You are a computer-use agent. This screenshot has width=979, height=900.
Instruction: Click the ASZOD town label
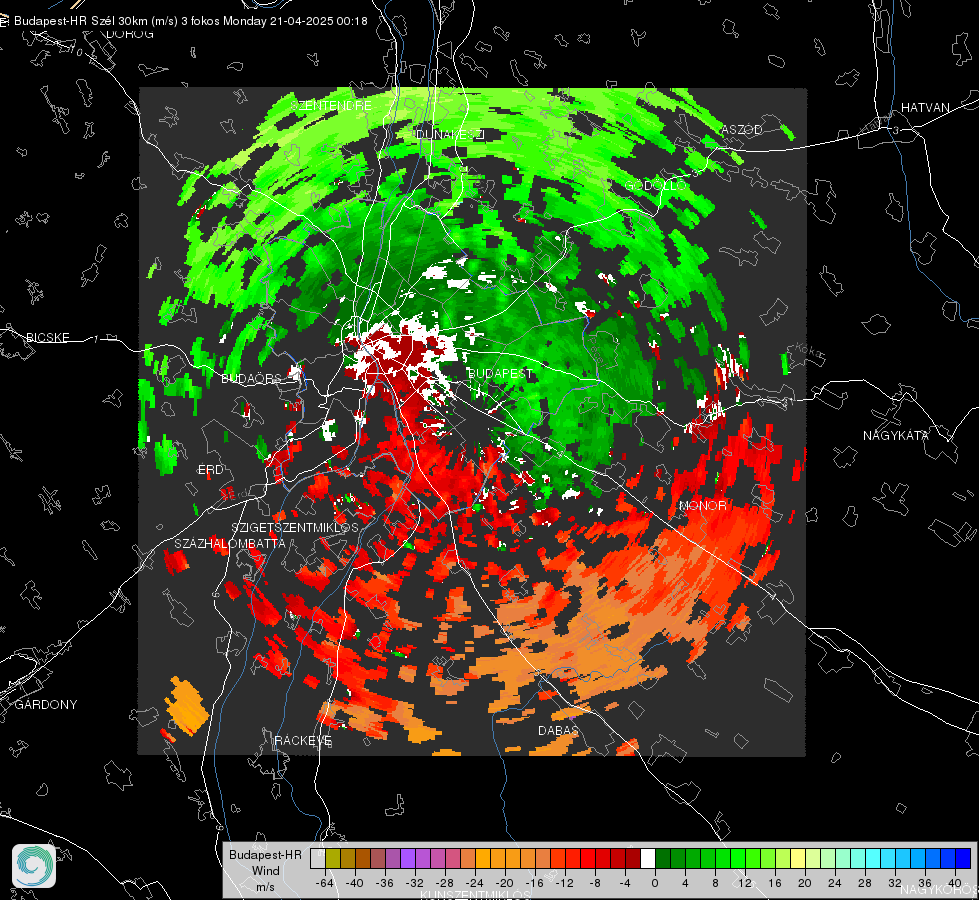742,130
